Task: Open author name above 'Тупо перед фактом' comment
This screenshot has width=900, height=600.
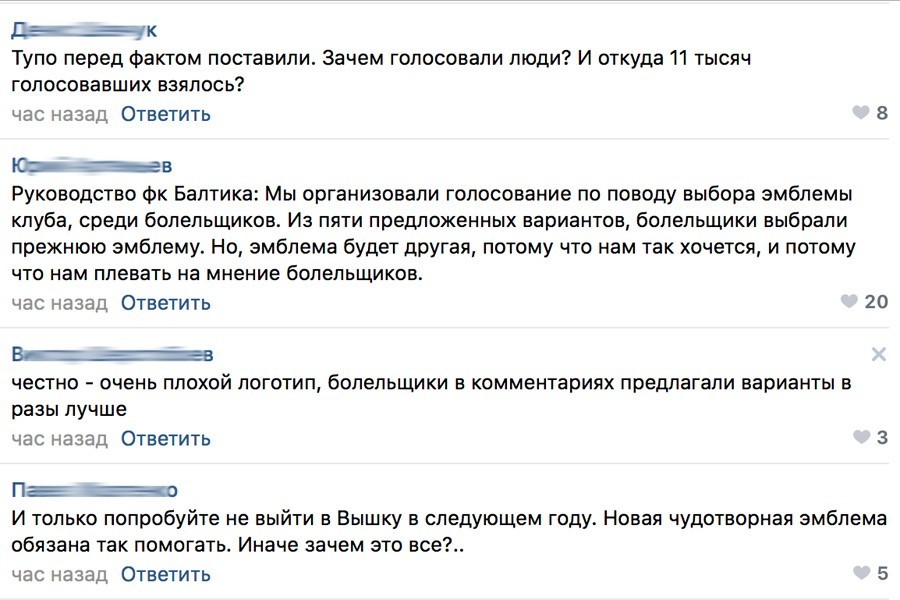Action: pyautogui.click(x=84, y=30)
